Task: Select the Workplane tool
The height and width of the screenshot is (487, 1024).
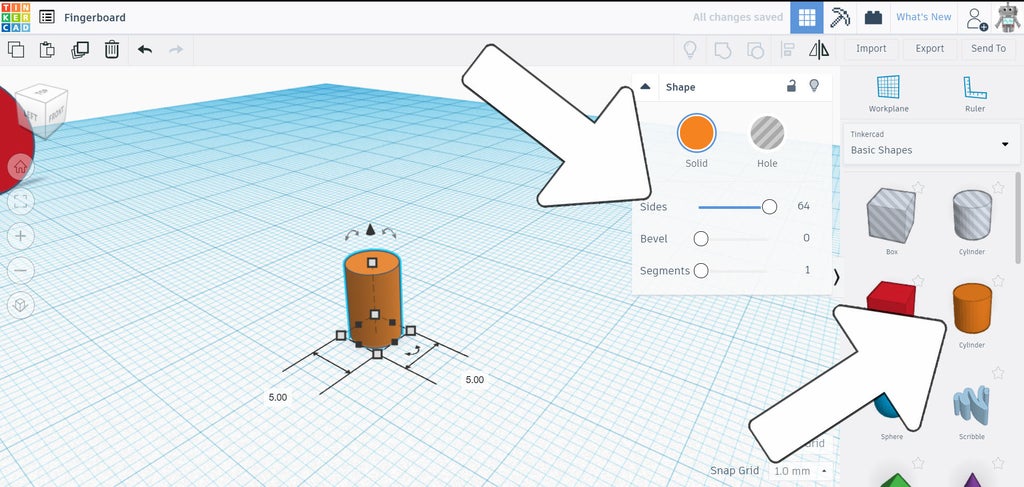Action: [x=888, y=94]
